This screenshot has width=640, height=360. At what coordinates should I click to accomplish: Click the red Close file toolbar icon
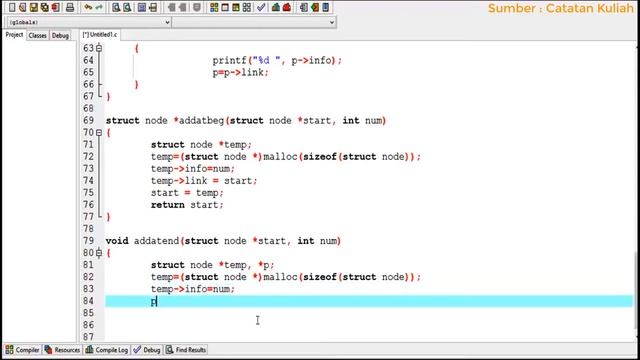coord(56,7)
